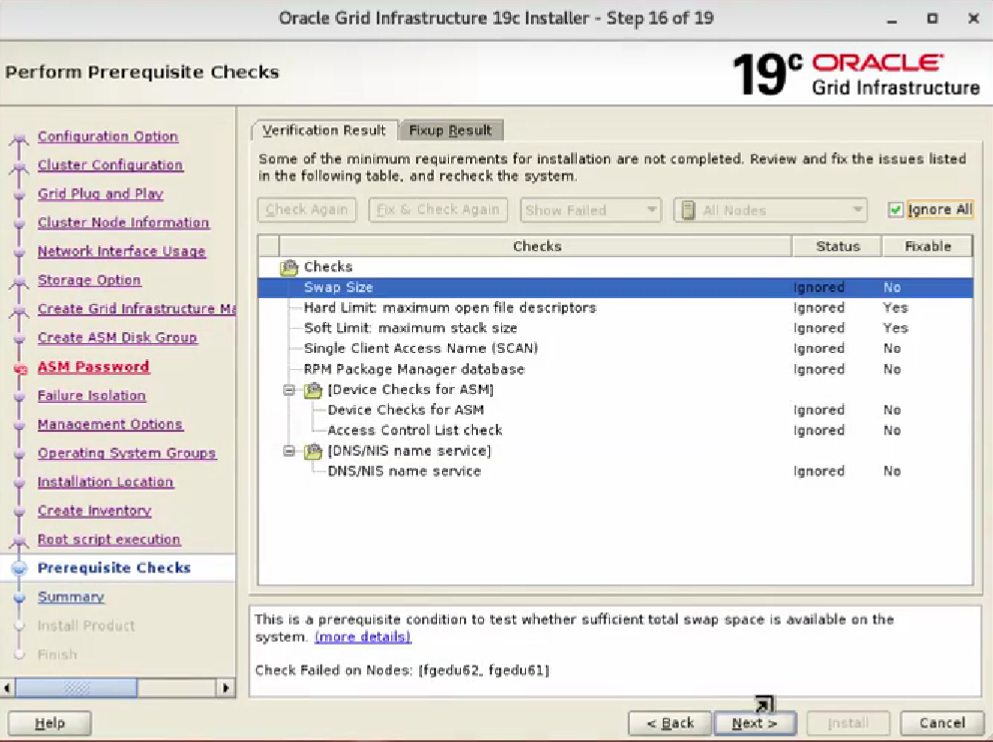This screenshot has width=993, height=742.
Task: Click the Checks column header
Action: (x=536, y=246)
